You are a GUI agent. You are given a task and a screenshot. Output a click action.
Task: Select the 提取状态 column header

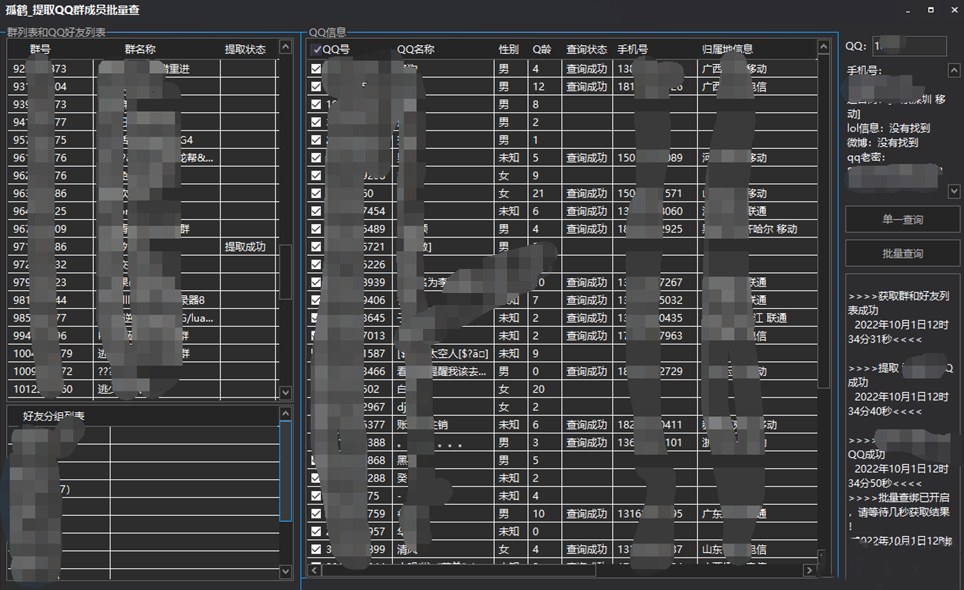[x=245, y=49]
